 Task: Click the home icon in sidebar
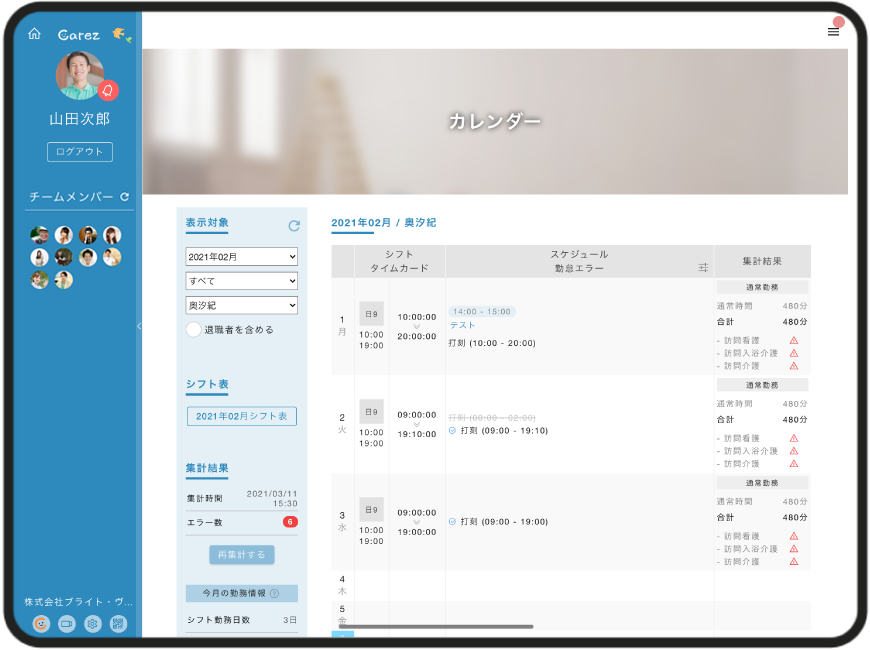point(34,34)
